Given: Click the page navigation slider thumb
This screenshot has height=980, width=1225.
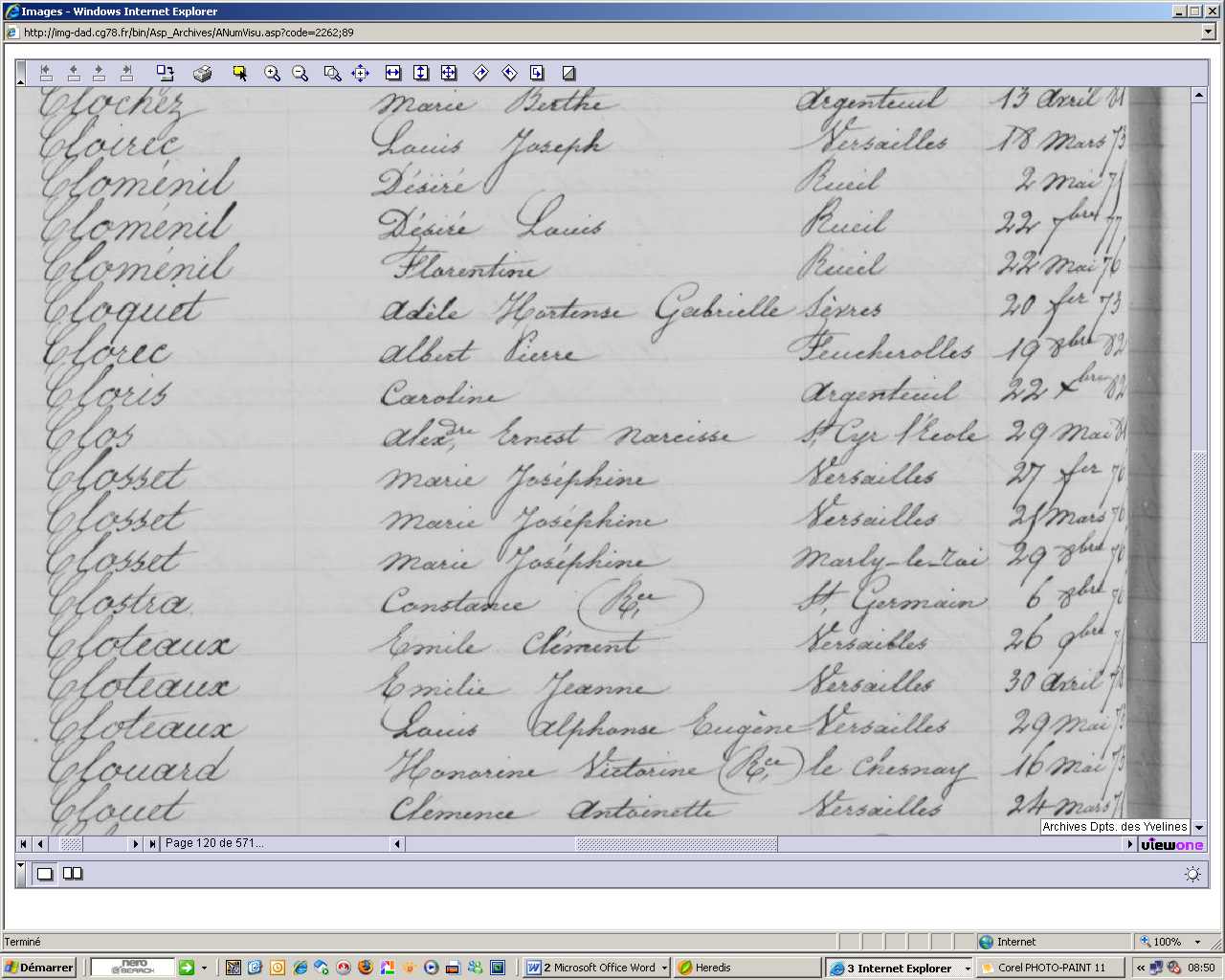Looking at the screenshot, I should (x=71, y=844).
